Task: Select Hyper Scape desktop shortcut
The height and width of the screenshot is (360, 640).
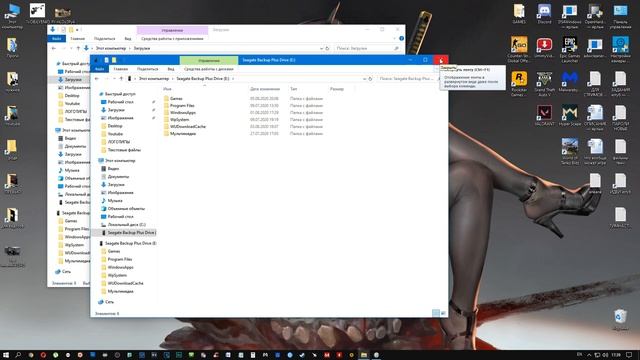Action: (569, 116)
